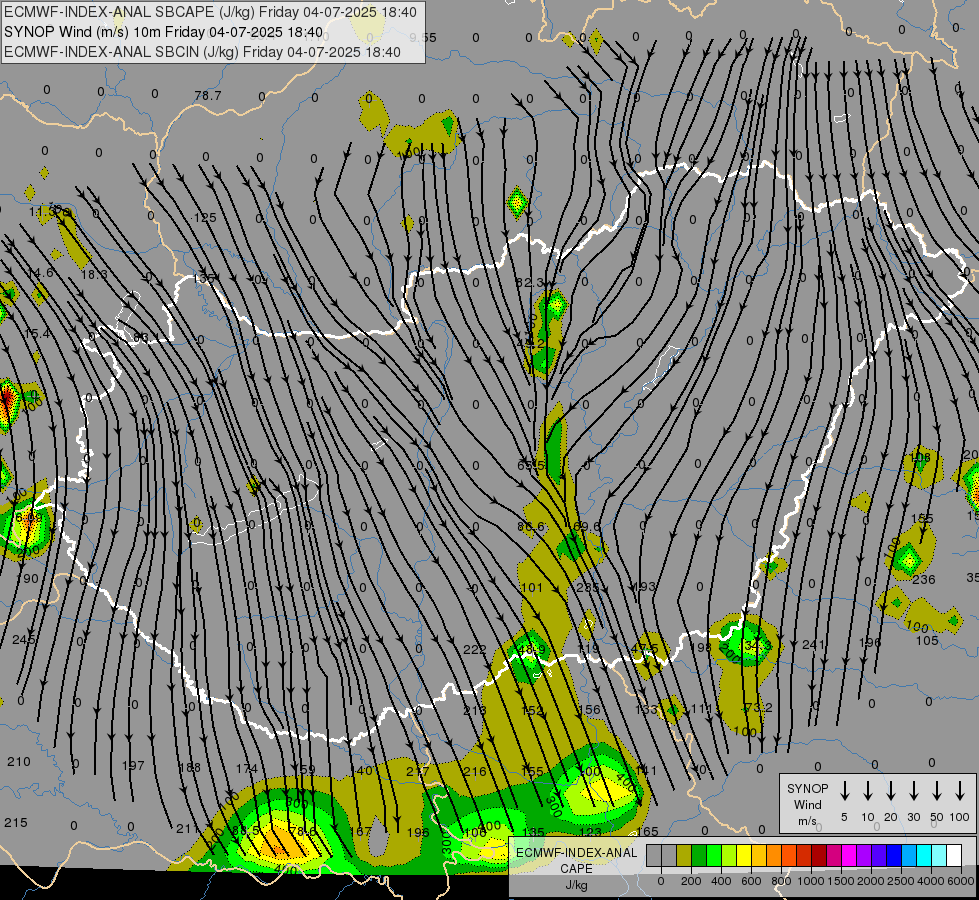The height and width of the screenshot is (900, 979).
Task: Select the bright magenta CAPE swatch left of the 2000 tick
Action: point(849,856)
